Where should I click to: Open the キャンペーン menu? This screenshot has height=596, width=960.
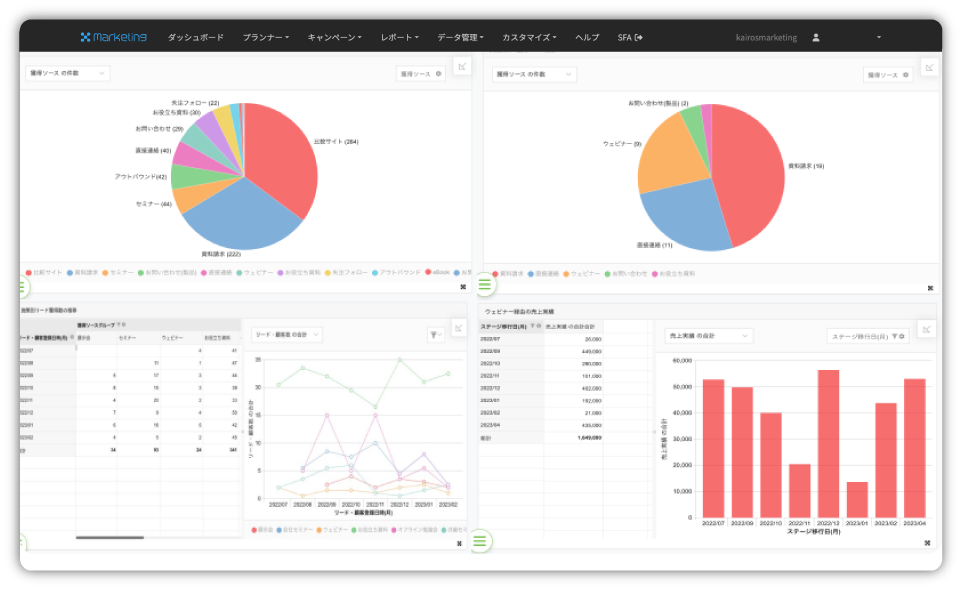tap(333, 37)
